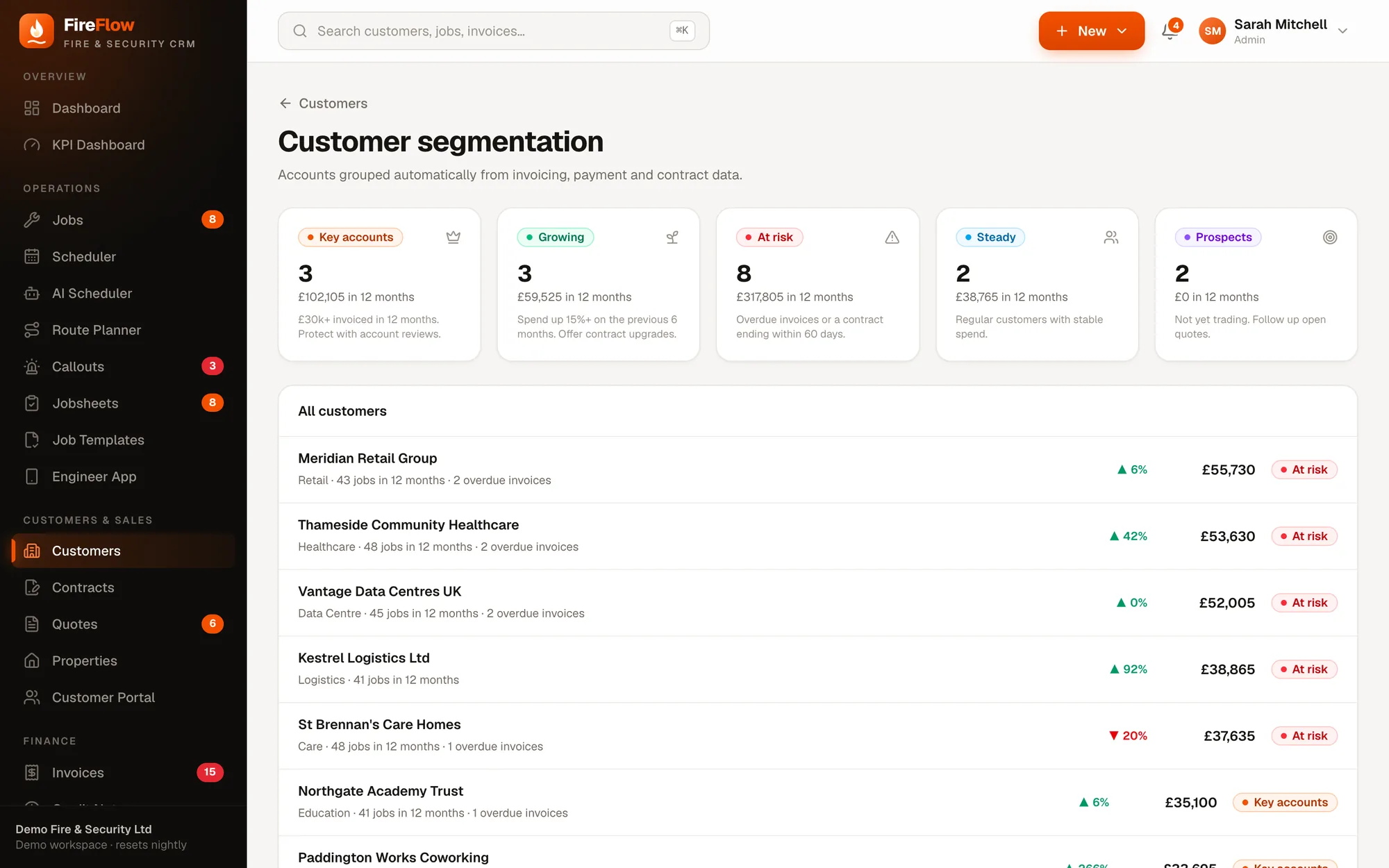Open Job Templates in sidebar

124,440
